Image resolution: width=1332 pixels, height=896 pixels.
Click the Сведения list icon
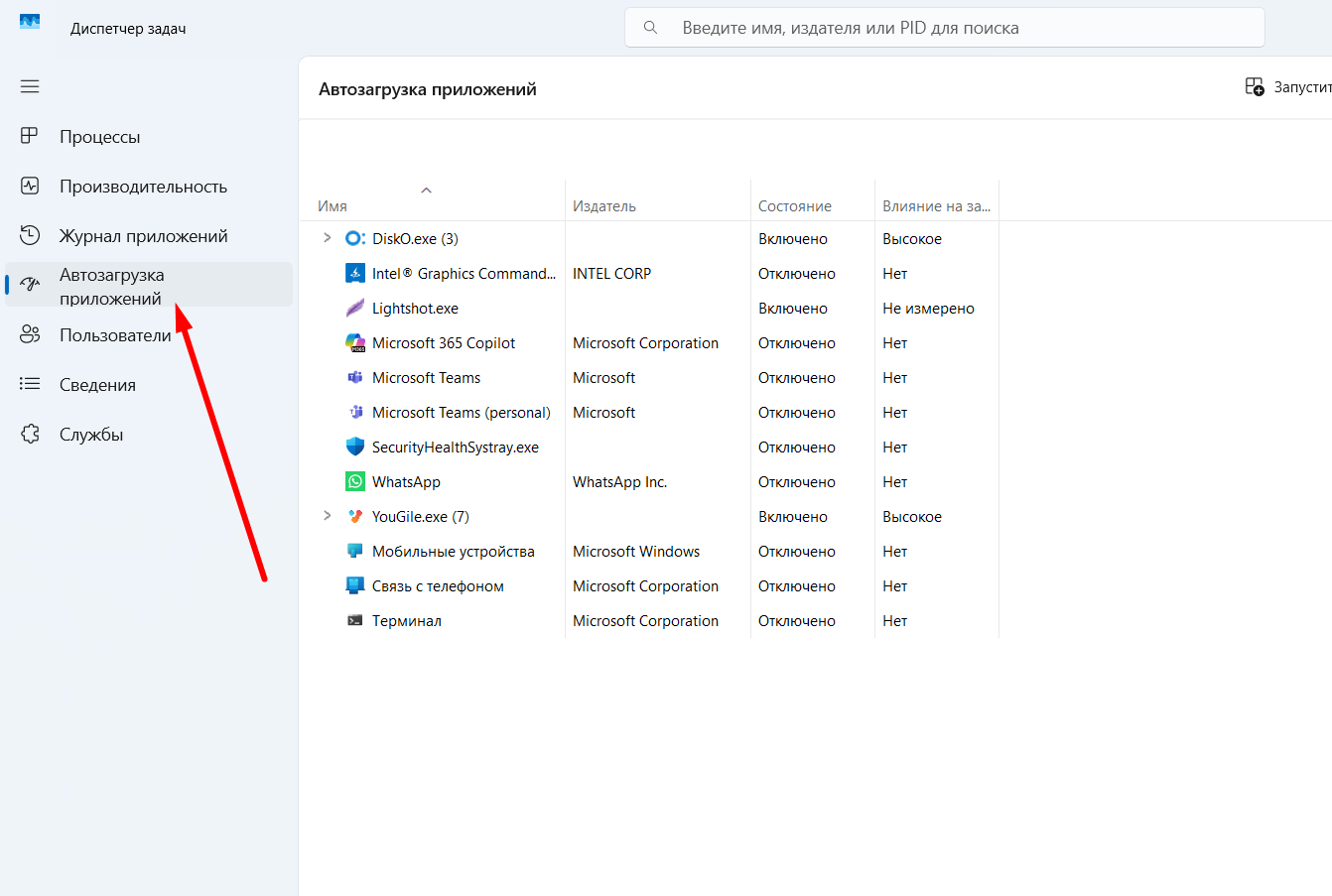pos(30,384)
